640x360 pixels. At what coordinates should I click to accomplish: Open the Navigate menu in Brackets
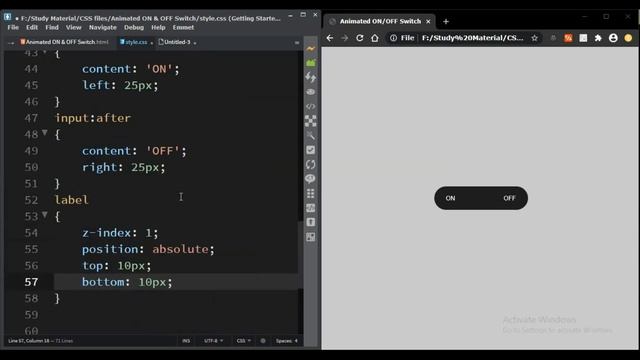click(103, 27)
